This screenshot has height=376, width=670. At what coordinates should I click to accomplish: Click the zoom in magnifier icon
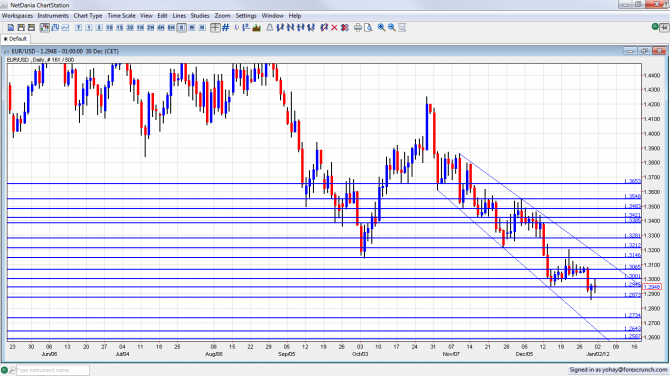coord(381,28)
